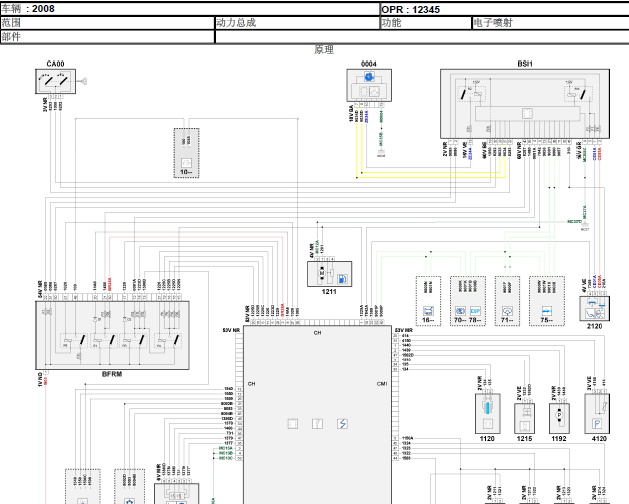Screen dimensions: 629x504
Task: Click the symbol icon in module 70--
Action: tap(460, 311)
